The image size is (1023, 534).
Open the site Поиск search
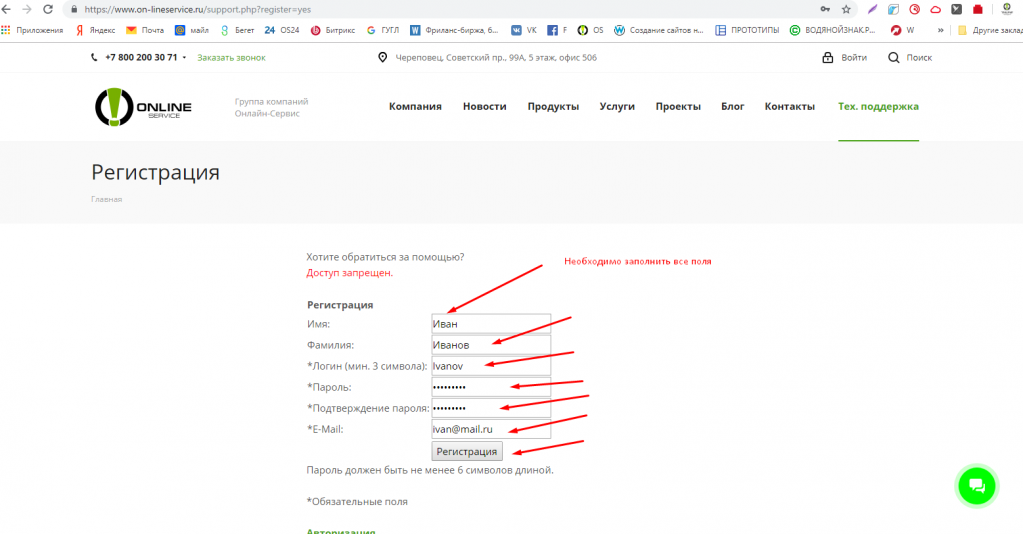point(910,57)
